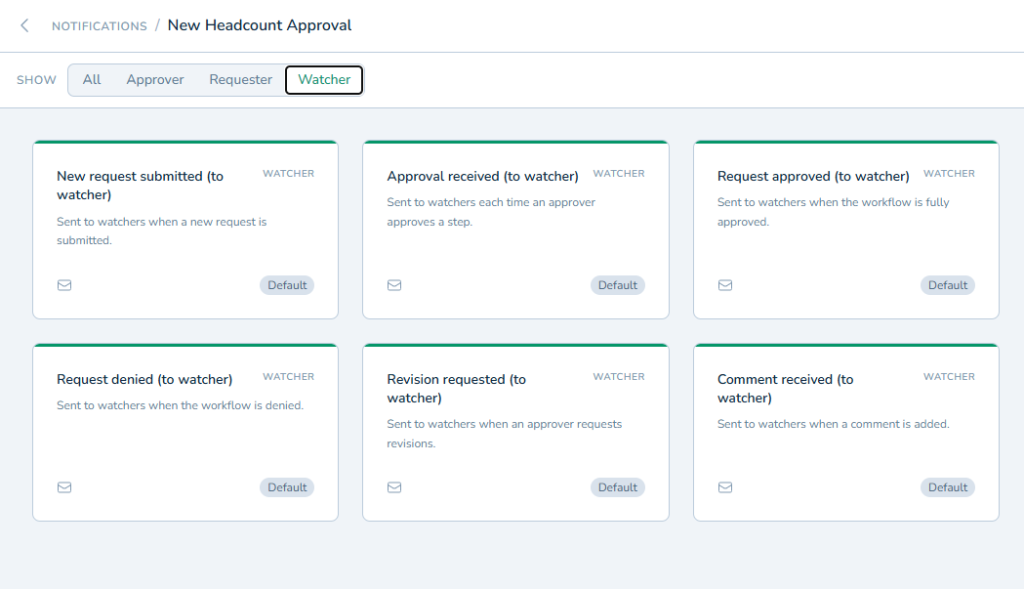Image resolution: width=1024 pixels, height=589 pixels.
Task: Filter by Requester notifications
Action: click(x=240, y=80)
